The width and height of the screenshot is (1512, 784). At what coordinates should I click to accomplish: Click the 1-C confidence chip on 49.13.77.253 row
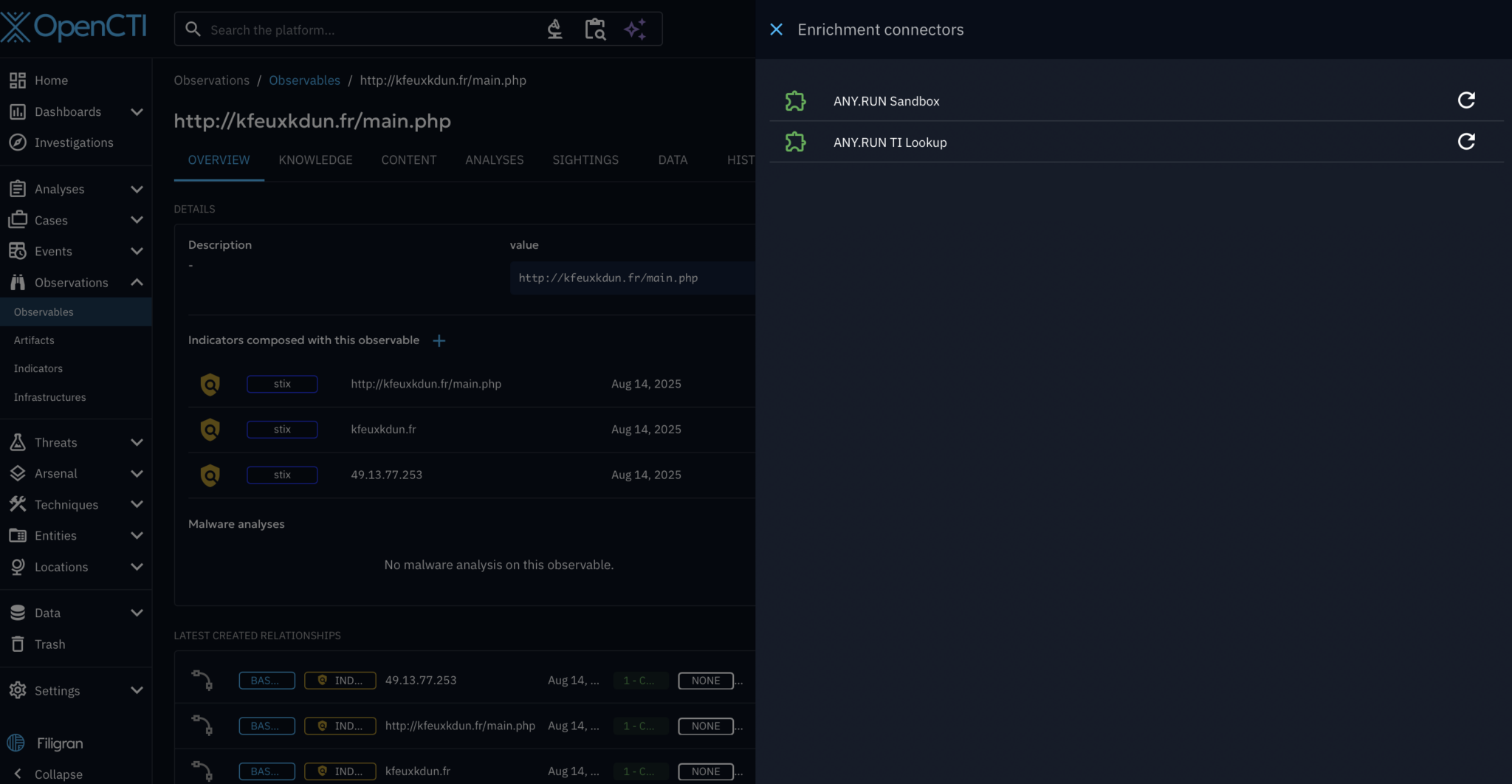[x=640, y=680]
